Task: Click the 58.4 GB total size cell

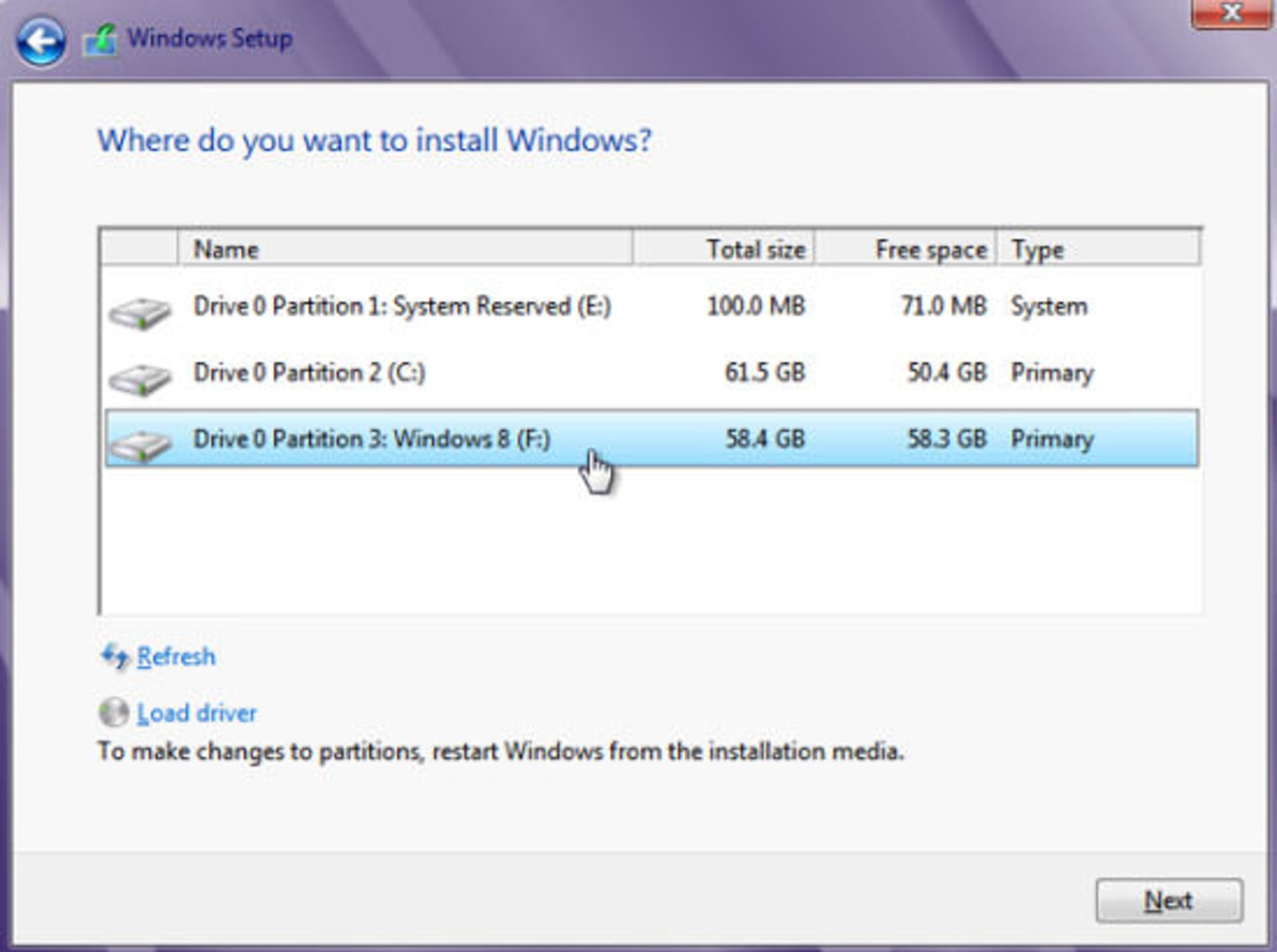Action: coord(765,438)
